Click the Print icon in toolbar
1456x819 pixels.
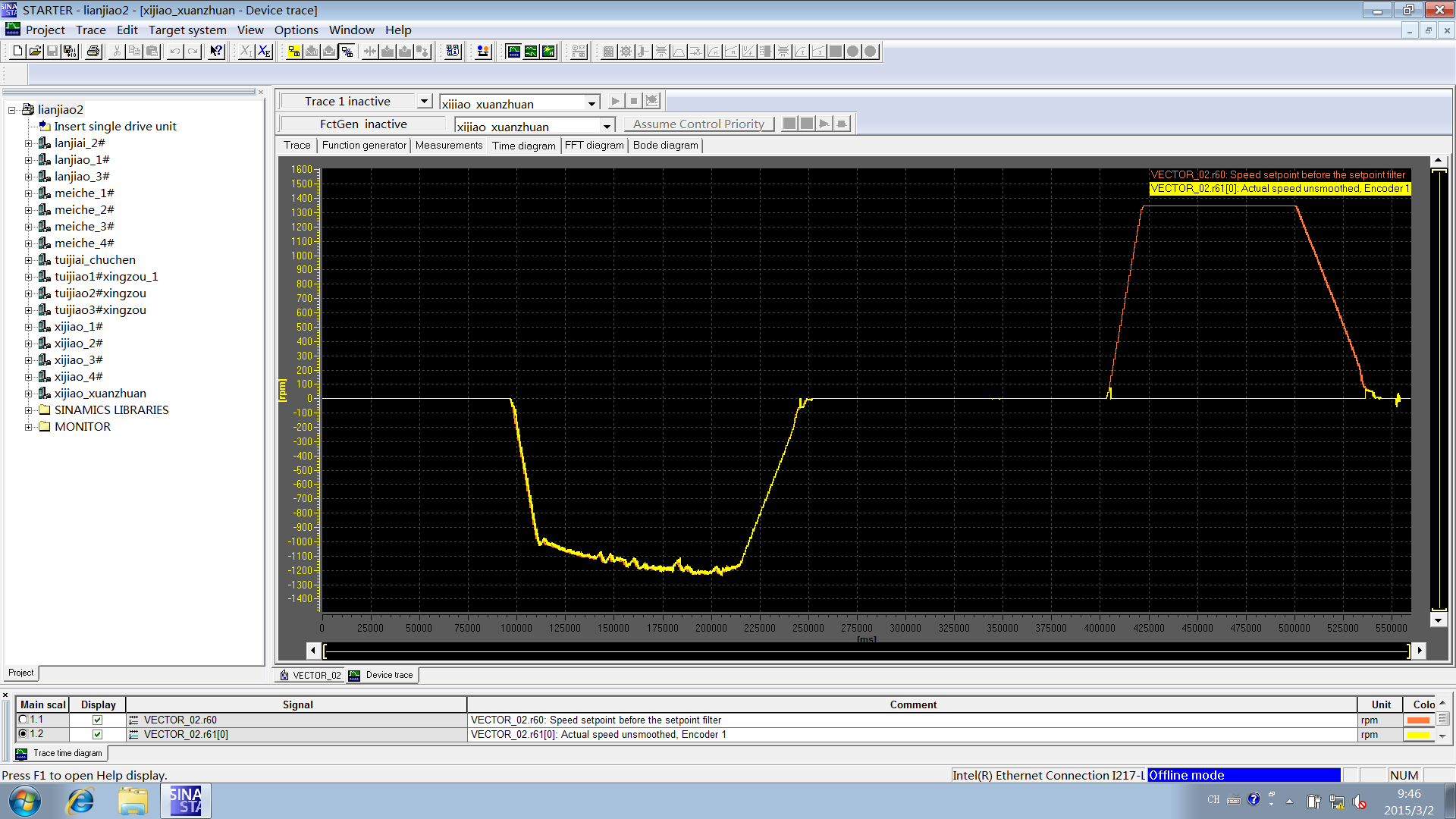point(93,52)
